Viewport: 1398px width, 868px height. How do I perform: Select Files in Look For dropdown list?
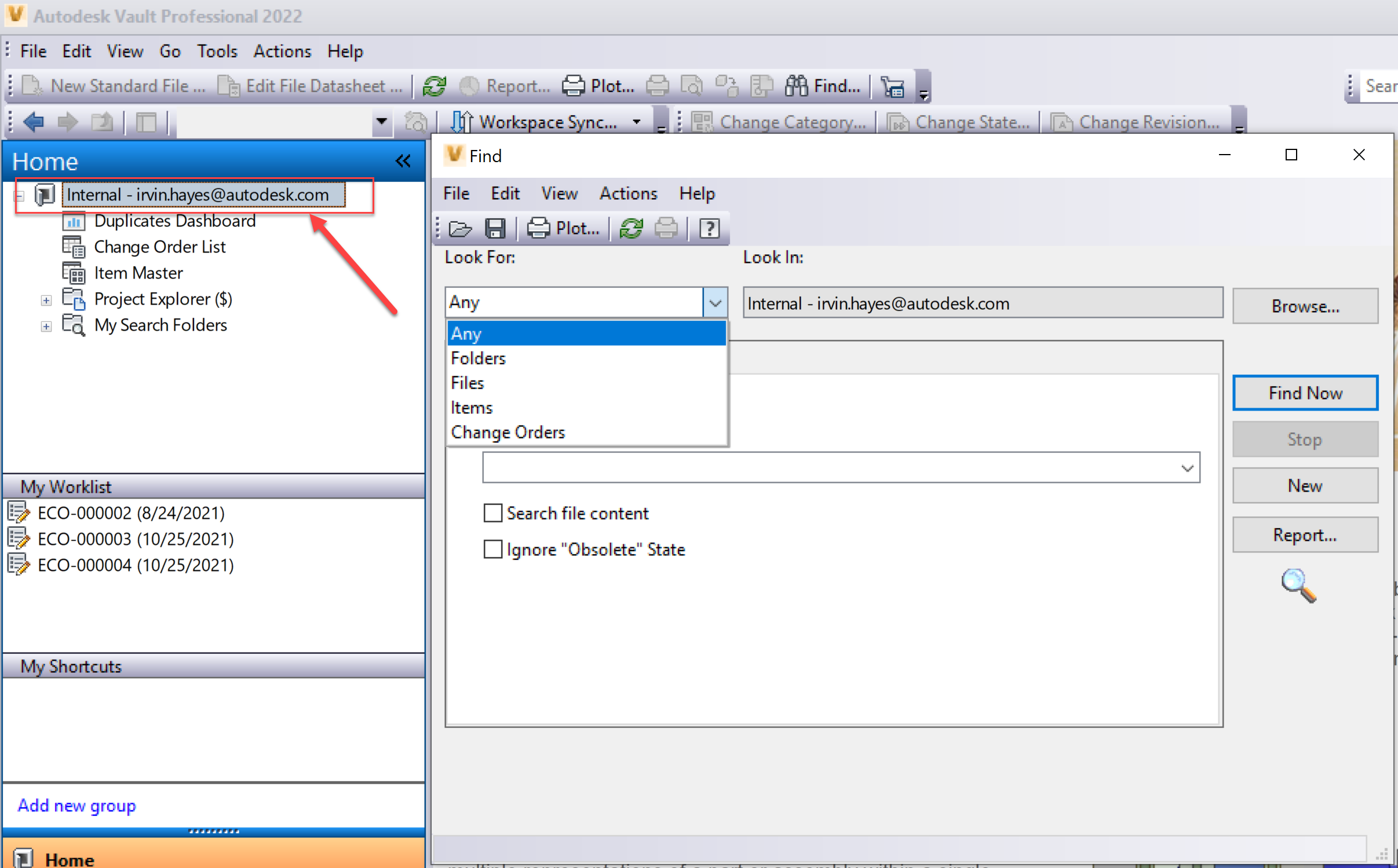468,383
